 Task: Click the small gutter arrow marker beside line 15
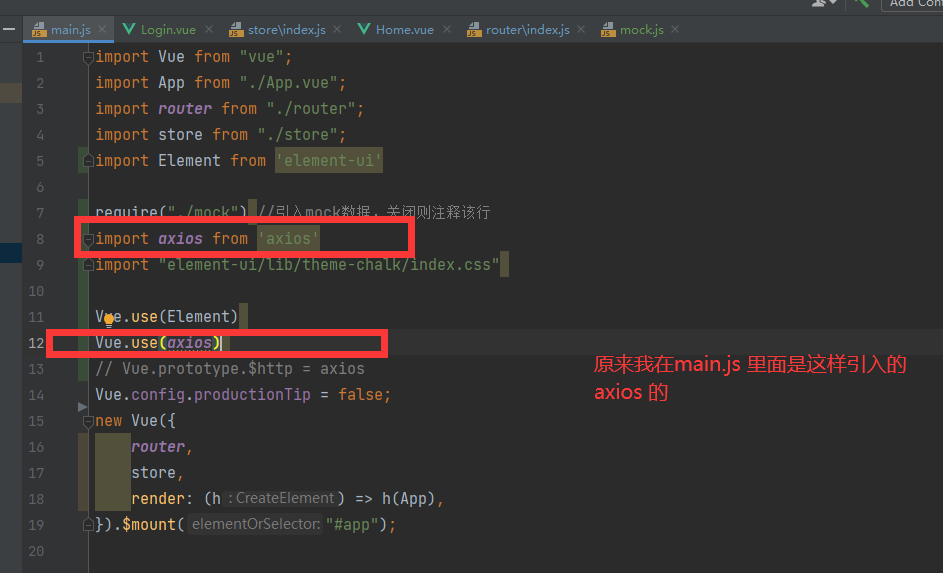click(82, 407)
